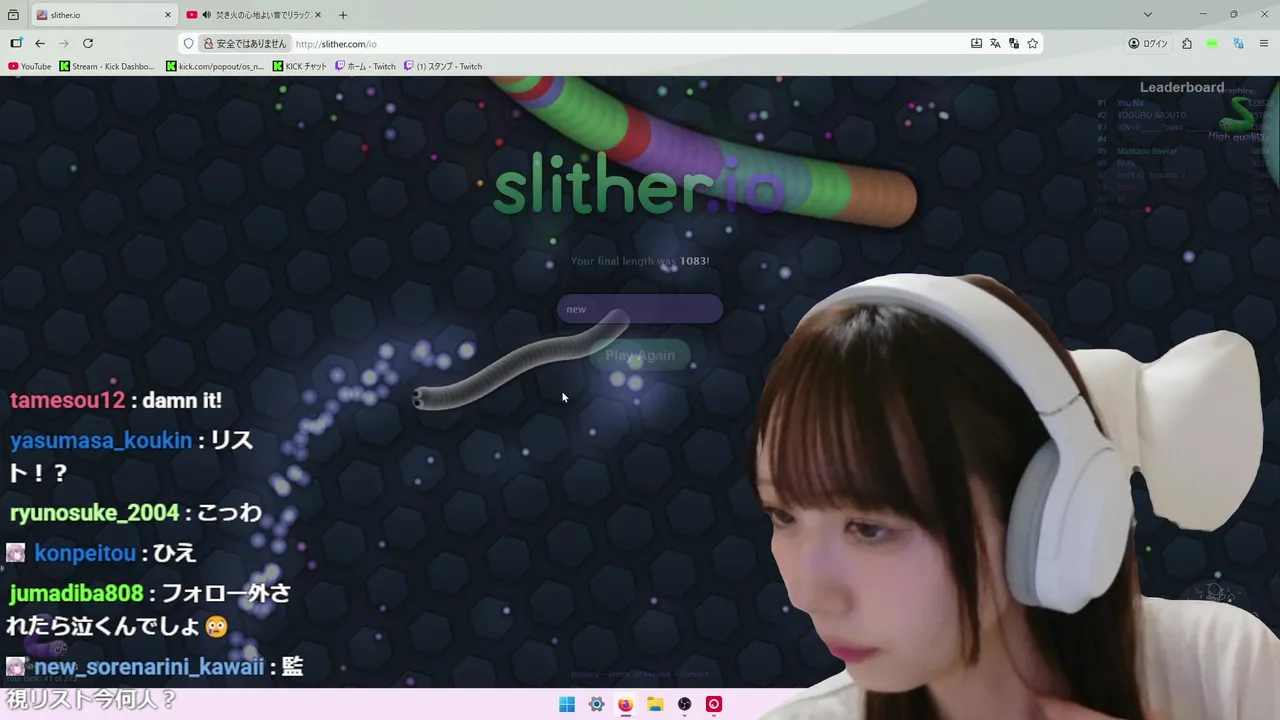The height and width of the screenshot is (720, 1280).
Task: Click chat username new_sorenarini_kawaii
Action: [x=149, y=666]
